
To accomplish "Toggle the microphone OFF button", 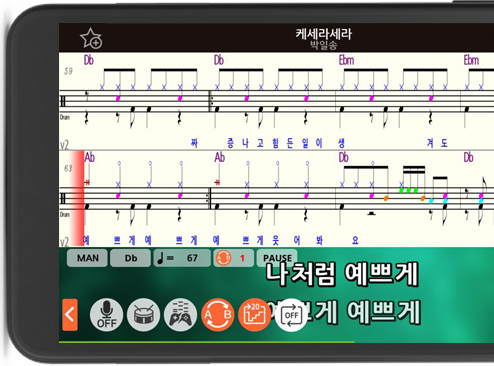I will [x=106, y=315].
